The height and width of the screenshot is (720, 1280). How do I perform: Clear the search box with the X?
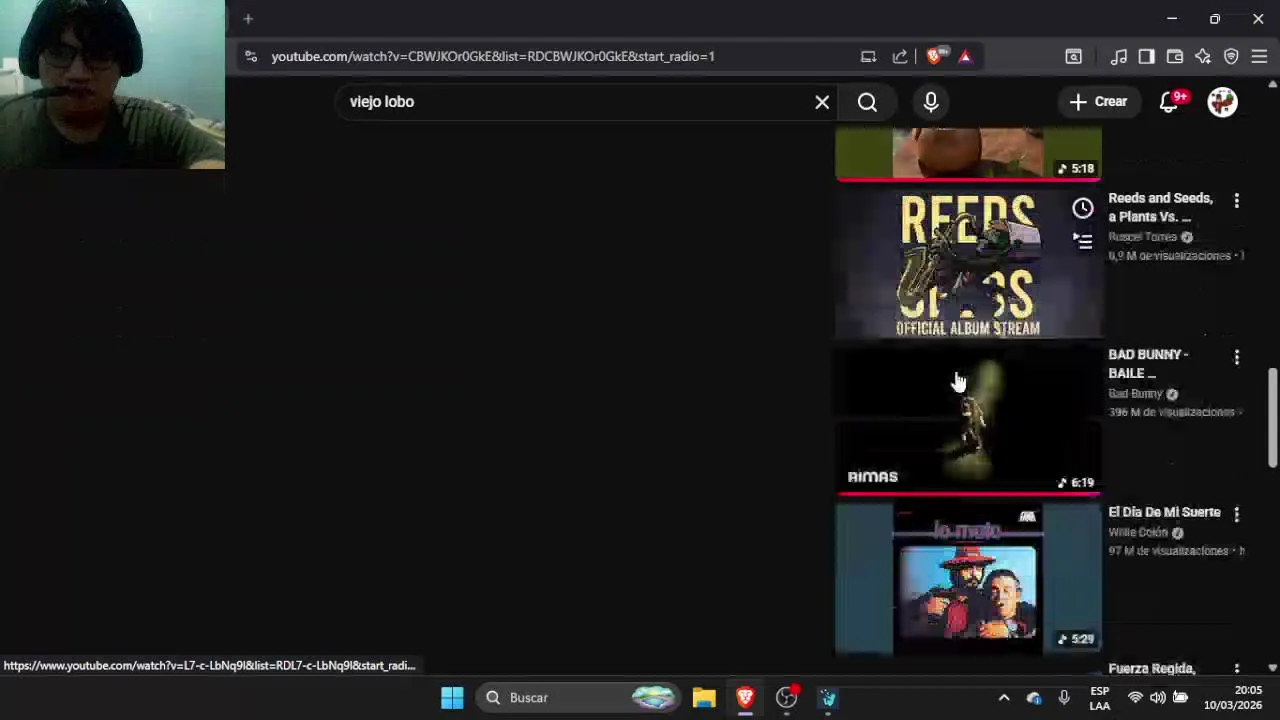(822, 102)
